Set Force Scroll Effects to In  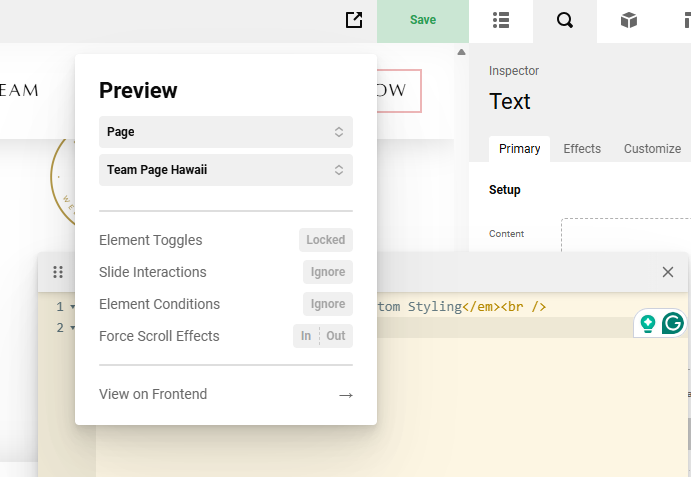306,336
